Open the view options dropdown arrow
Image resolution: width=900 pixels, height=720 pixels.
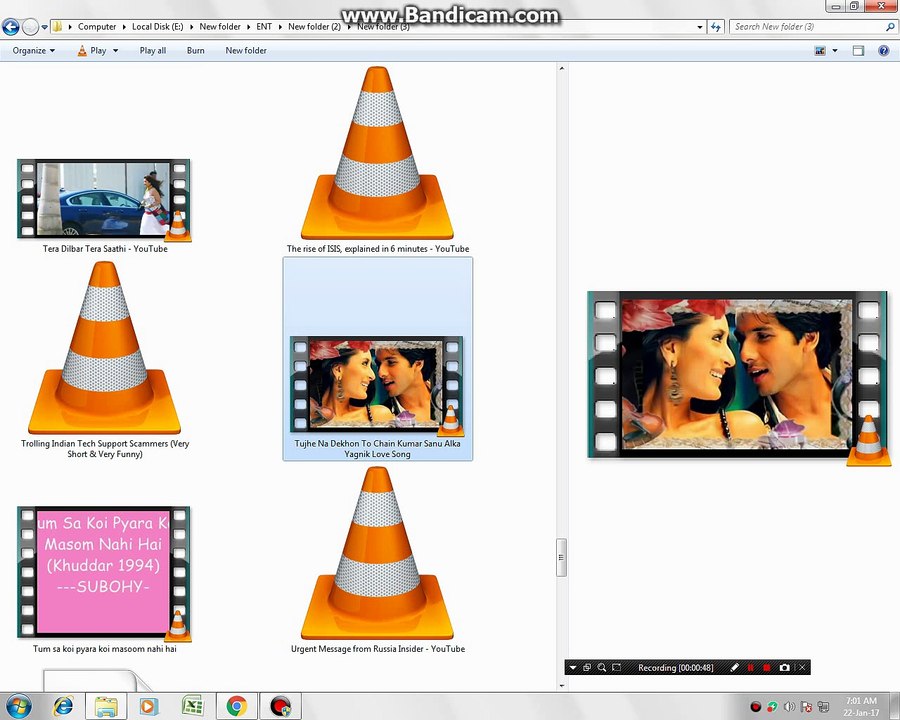pyautogui.click(x=835, y=51)
